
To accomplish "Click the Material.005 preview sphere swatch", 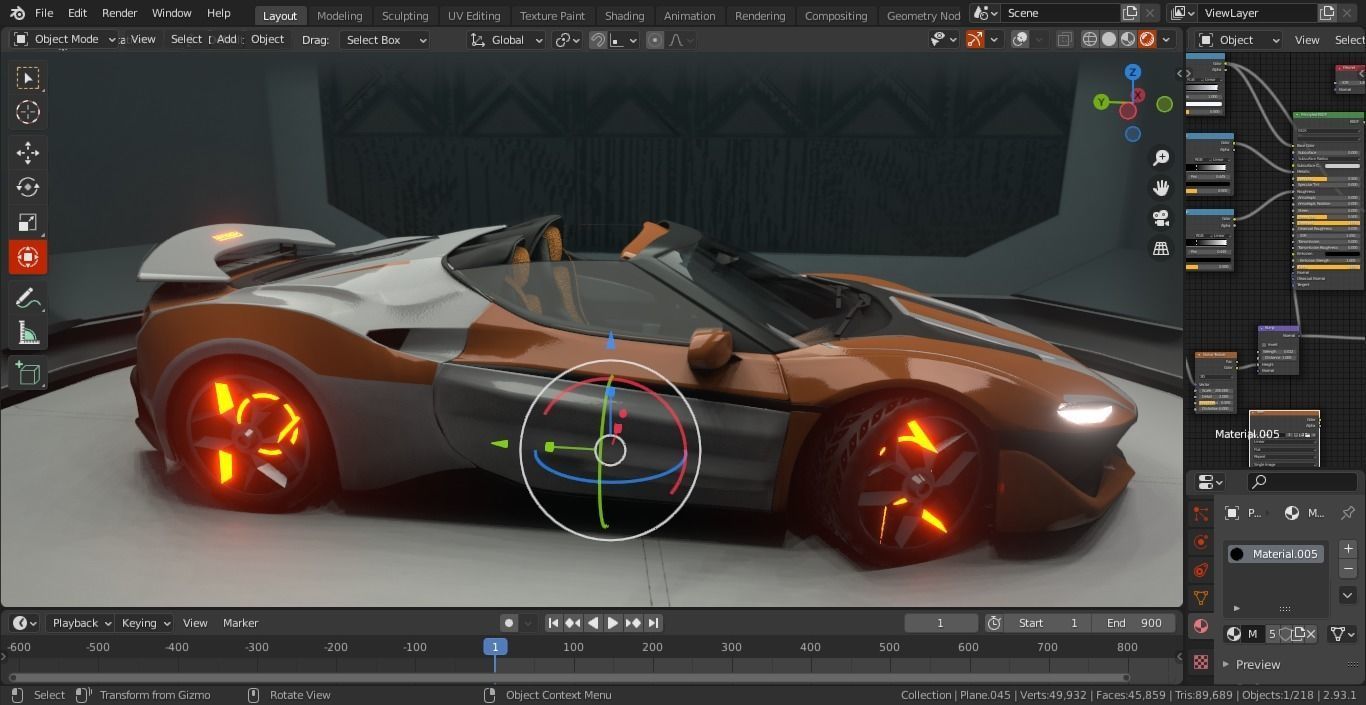I will (1239, 553).
